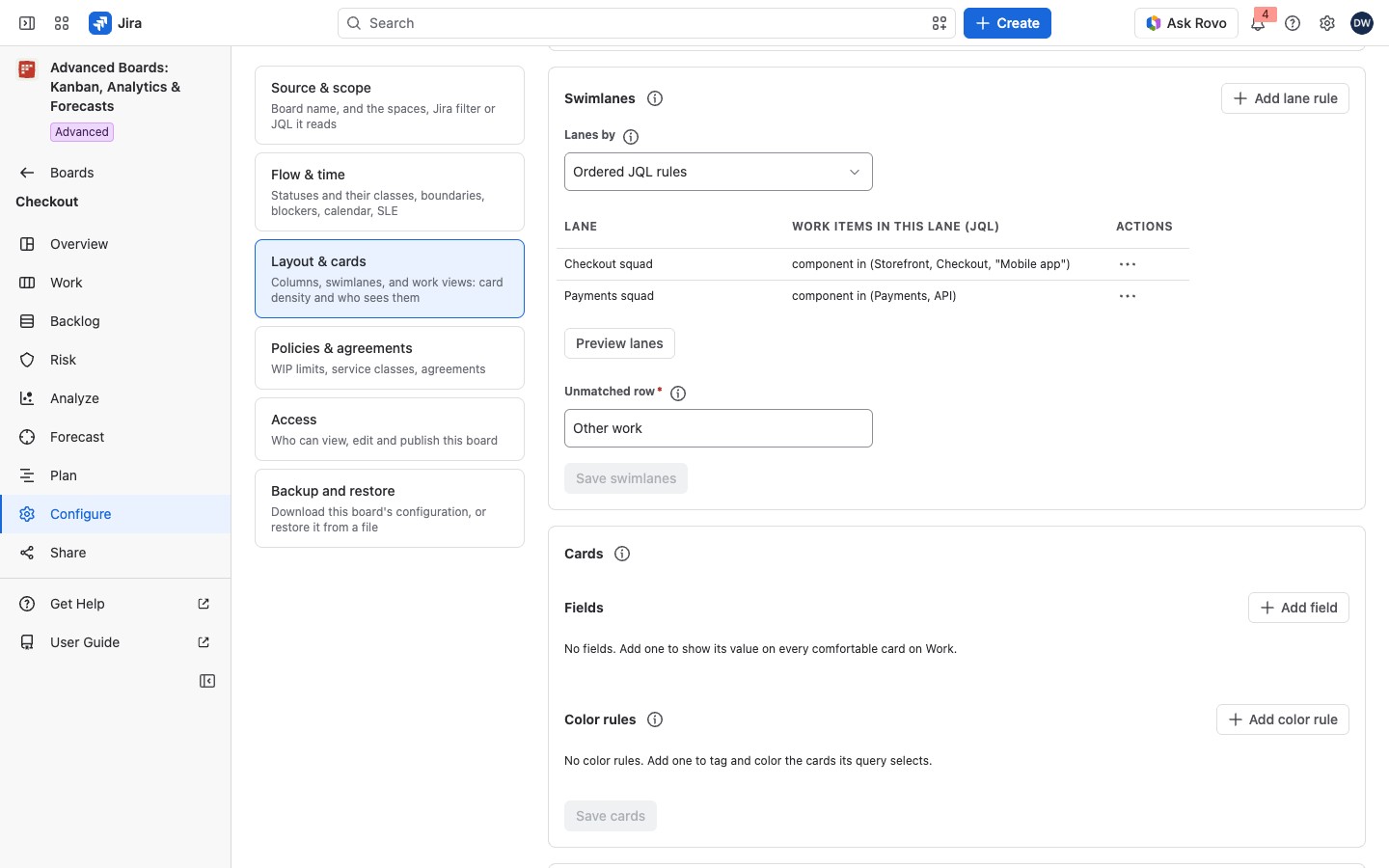Go to the Plan view

pos(116,475)
